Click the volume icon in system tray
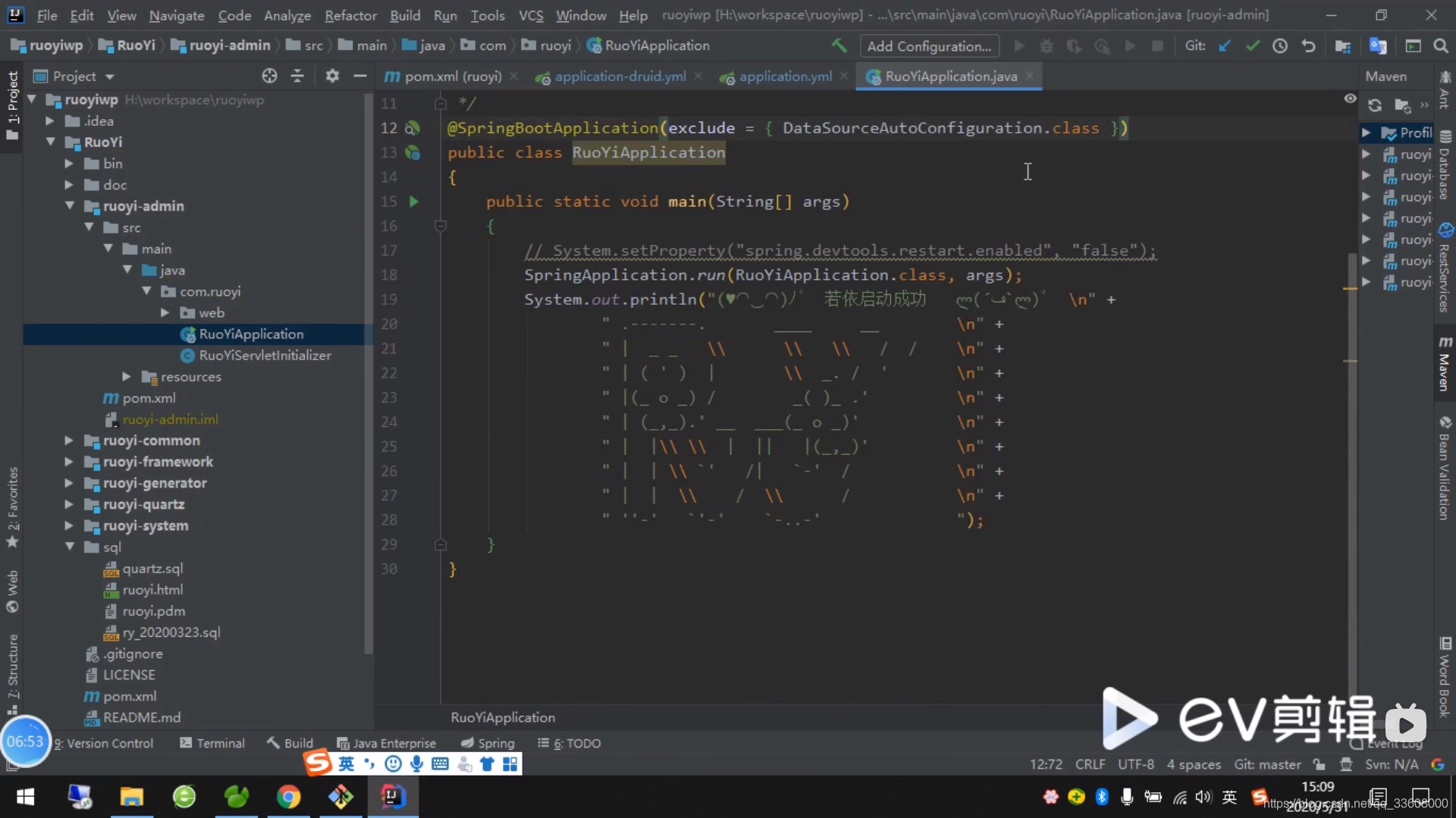 pos(1203,797)
